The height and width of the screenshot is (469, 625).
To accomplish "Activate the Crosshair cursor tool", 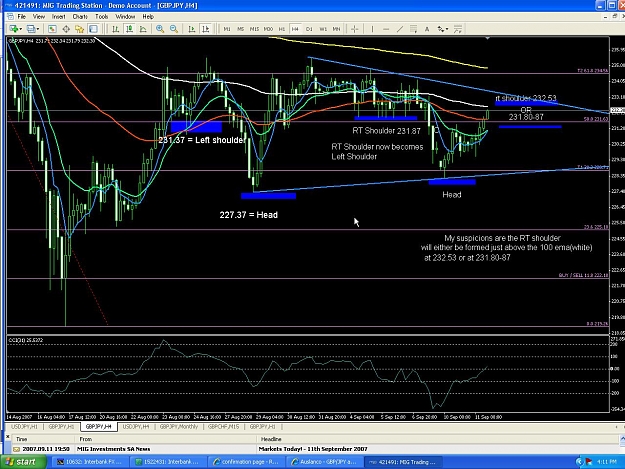I will click(354, 29).
